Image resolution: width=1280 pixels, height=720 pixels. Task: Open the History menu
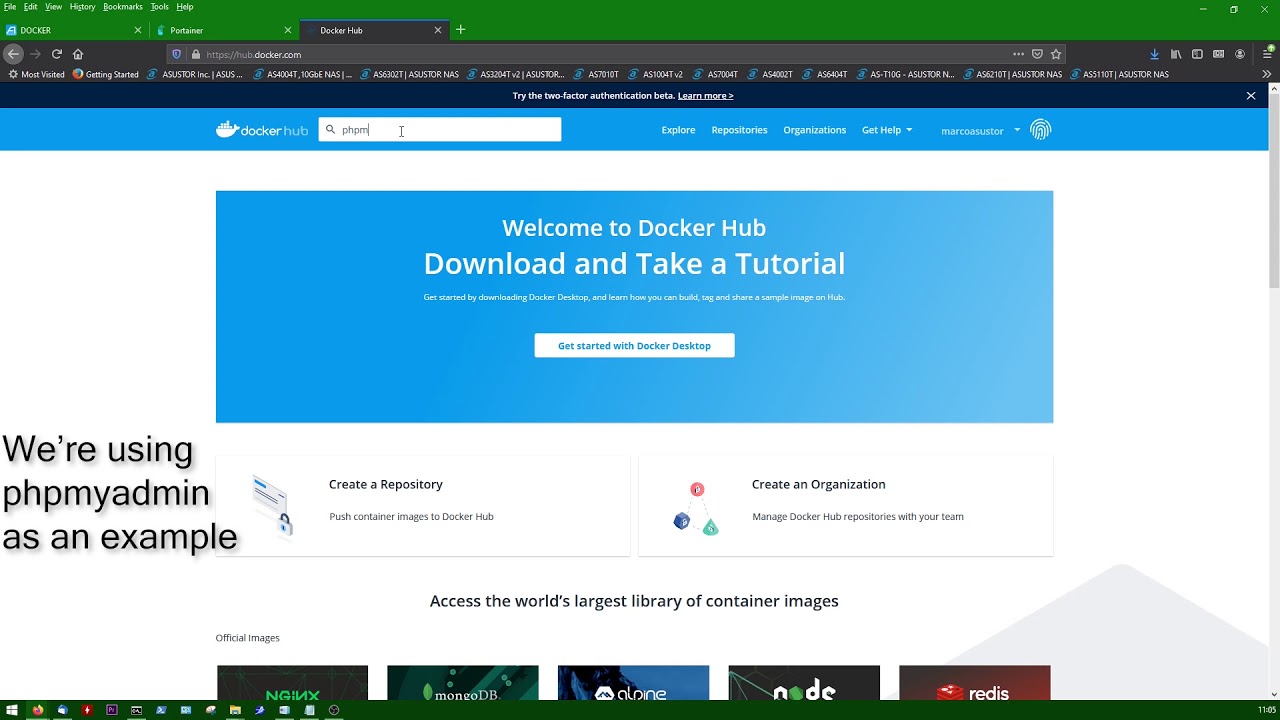click(82, 7)
